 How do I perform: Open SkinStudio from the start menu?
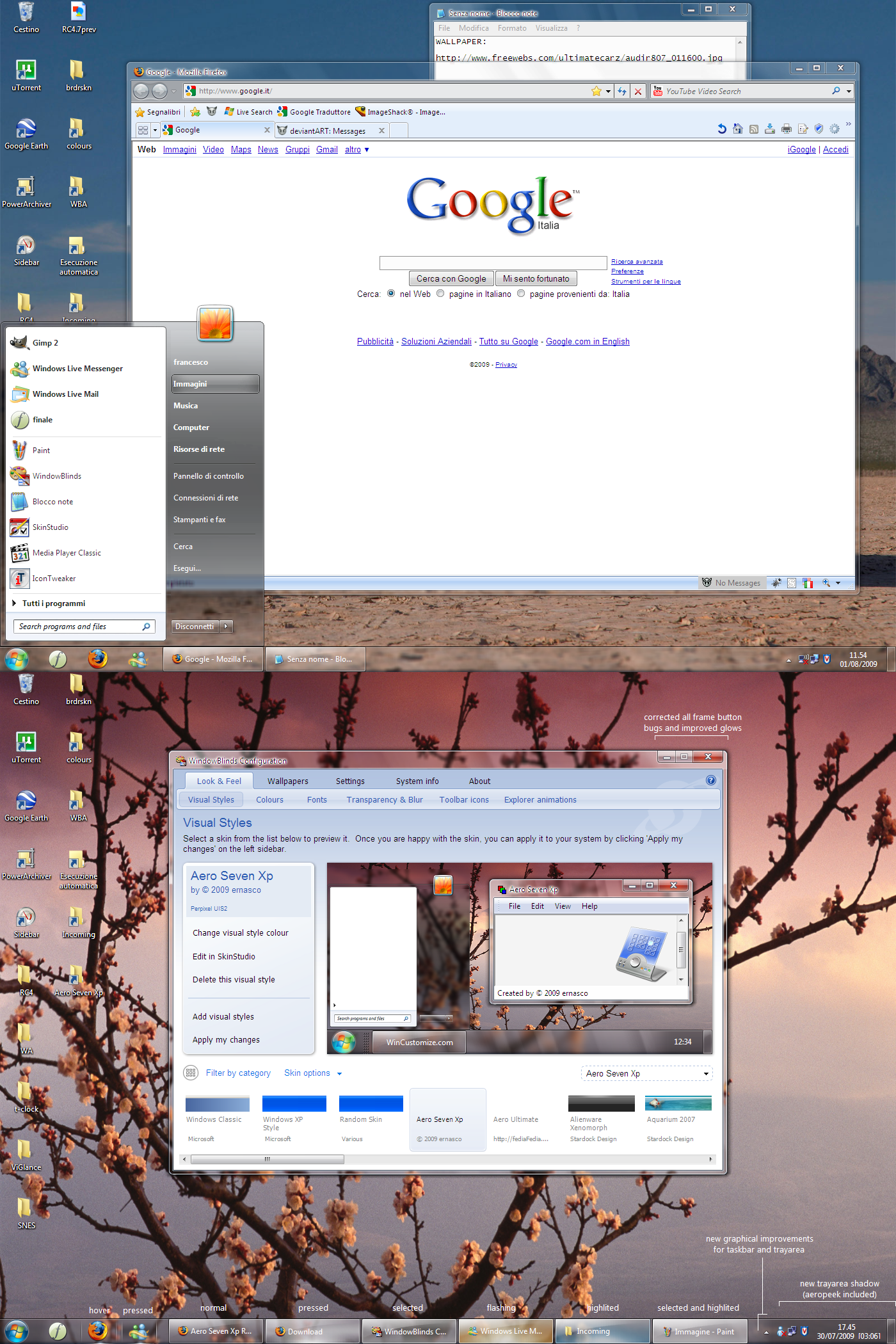point(86,527)
